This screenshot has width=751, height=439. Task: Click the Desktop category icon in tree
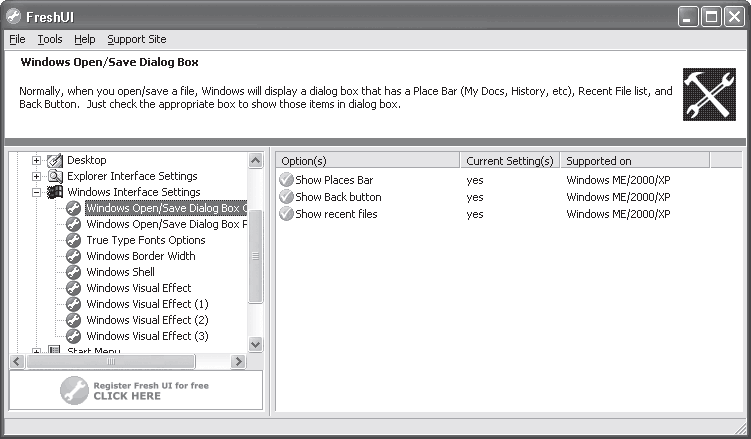(x=55, y=160)
